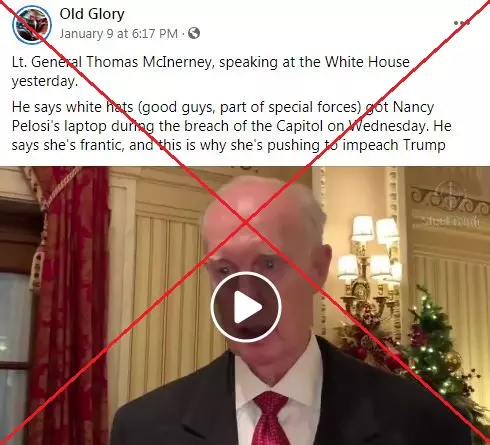Image resolution: width=490 pixels, height=445 pixels.
Task: Click the "White House" words in the post
Action: point(367,62)
